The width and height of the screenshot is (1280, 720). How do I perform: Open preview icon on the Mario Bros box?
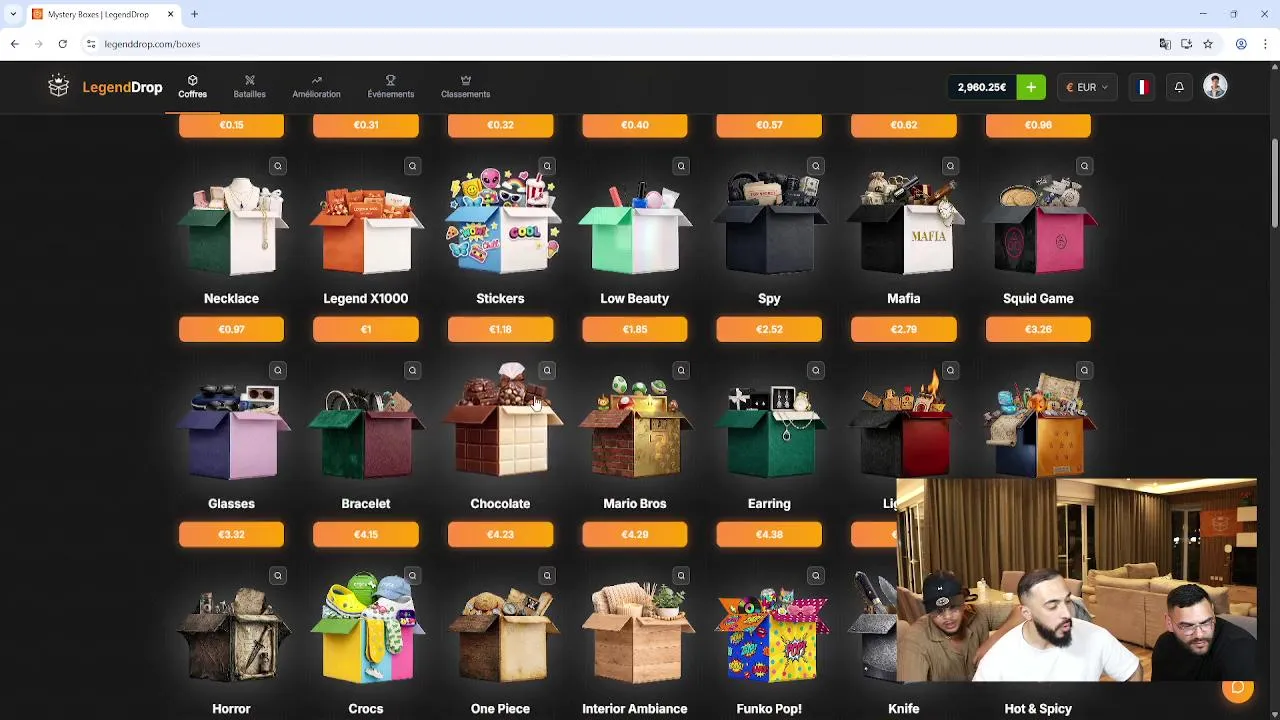tap(681, 371)
